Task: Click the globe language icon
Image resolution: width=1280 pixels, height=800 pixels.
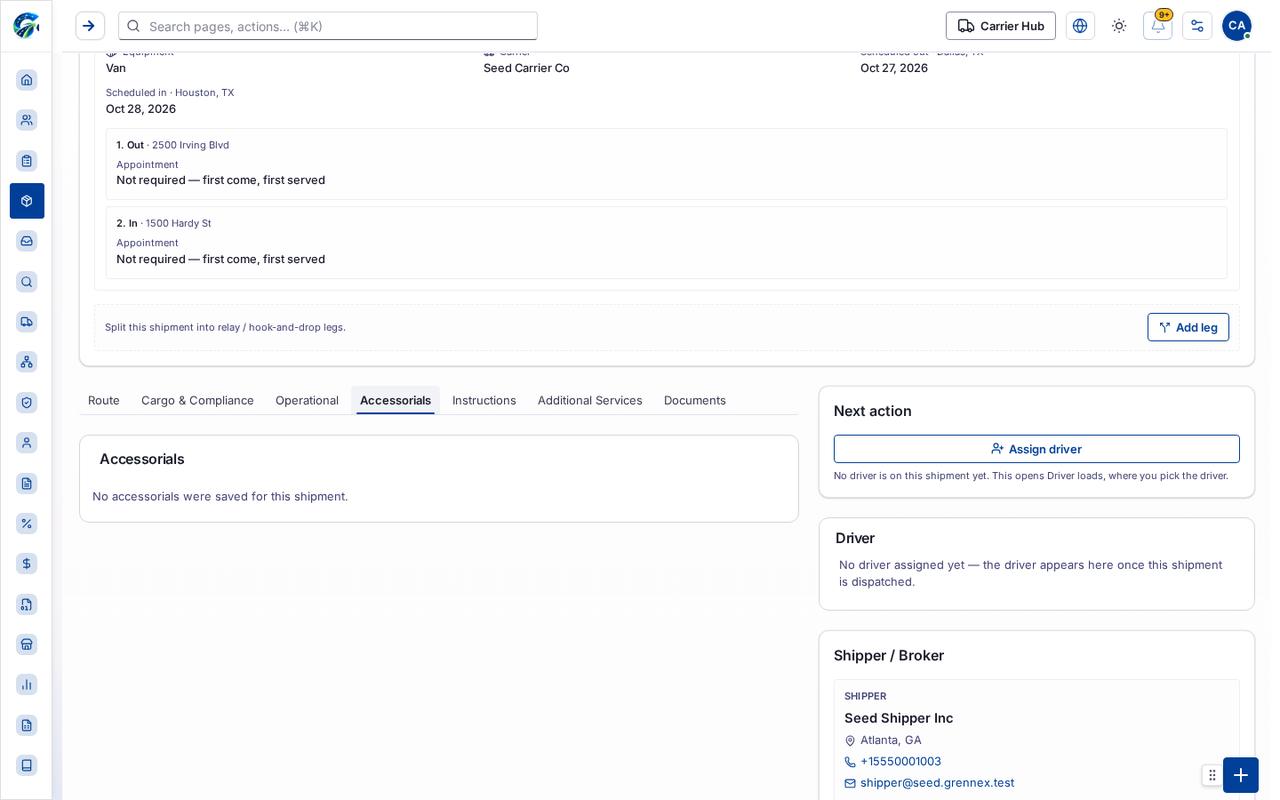Action: tap(1080, 26)
